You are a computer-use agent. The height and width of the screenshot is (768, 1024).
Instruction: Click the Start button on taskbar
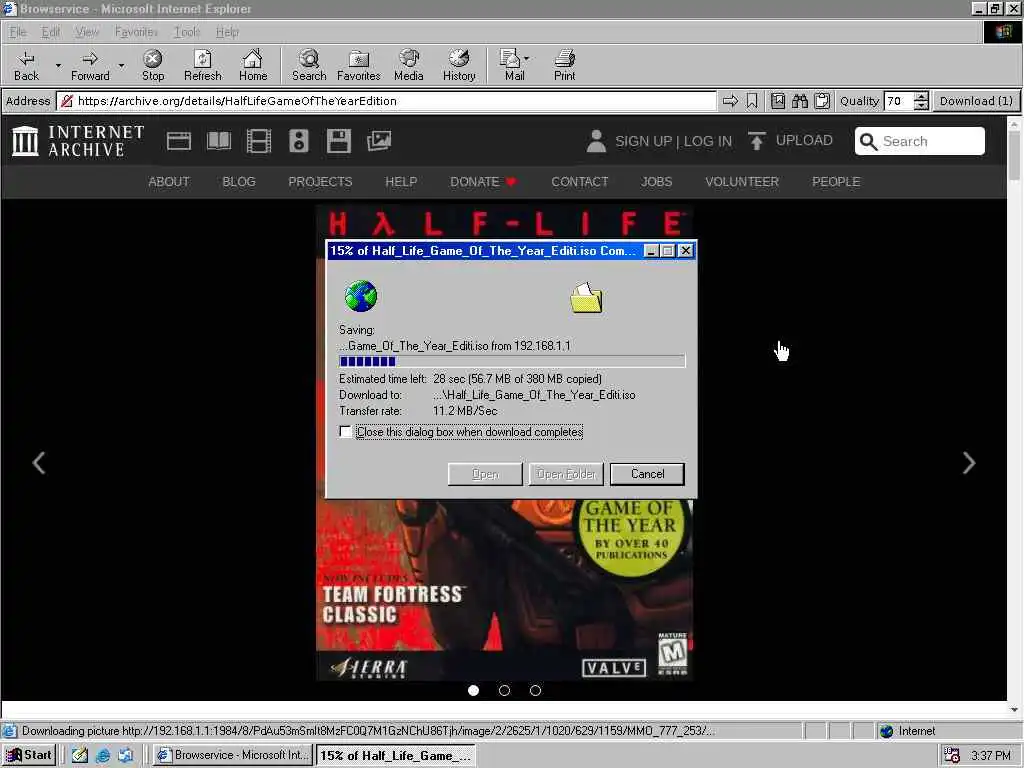29,755
